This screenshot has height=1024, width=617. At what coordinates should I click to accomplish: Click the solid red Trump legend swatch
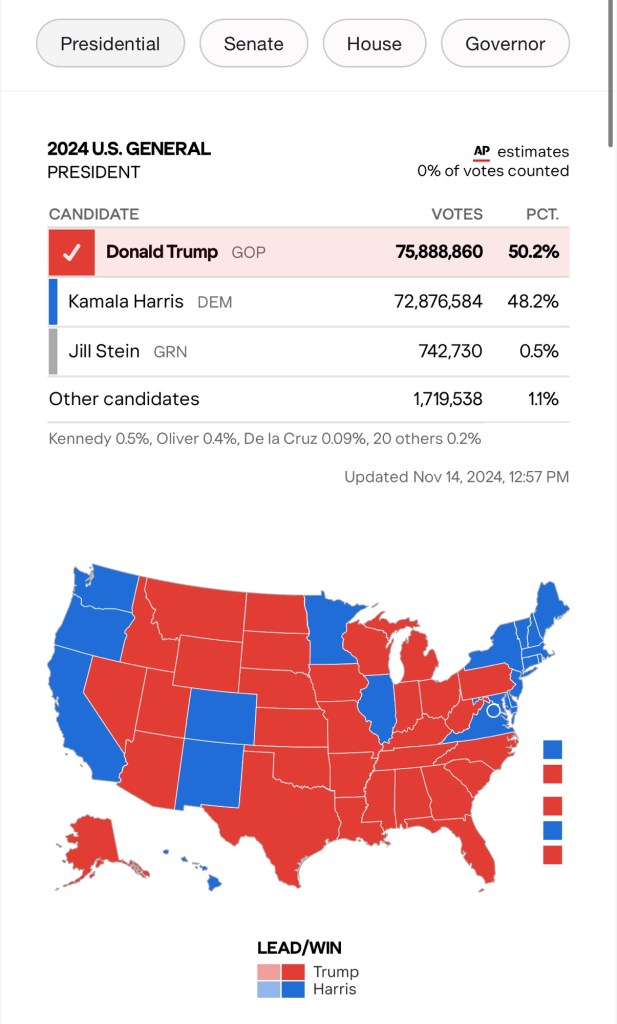click(294, 972)
